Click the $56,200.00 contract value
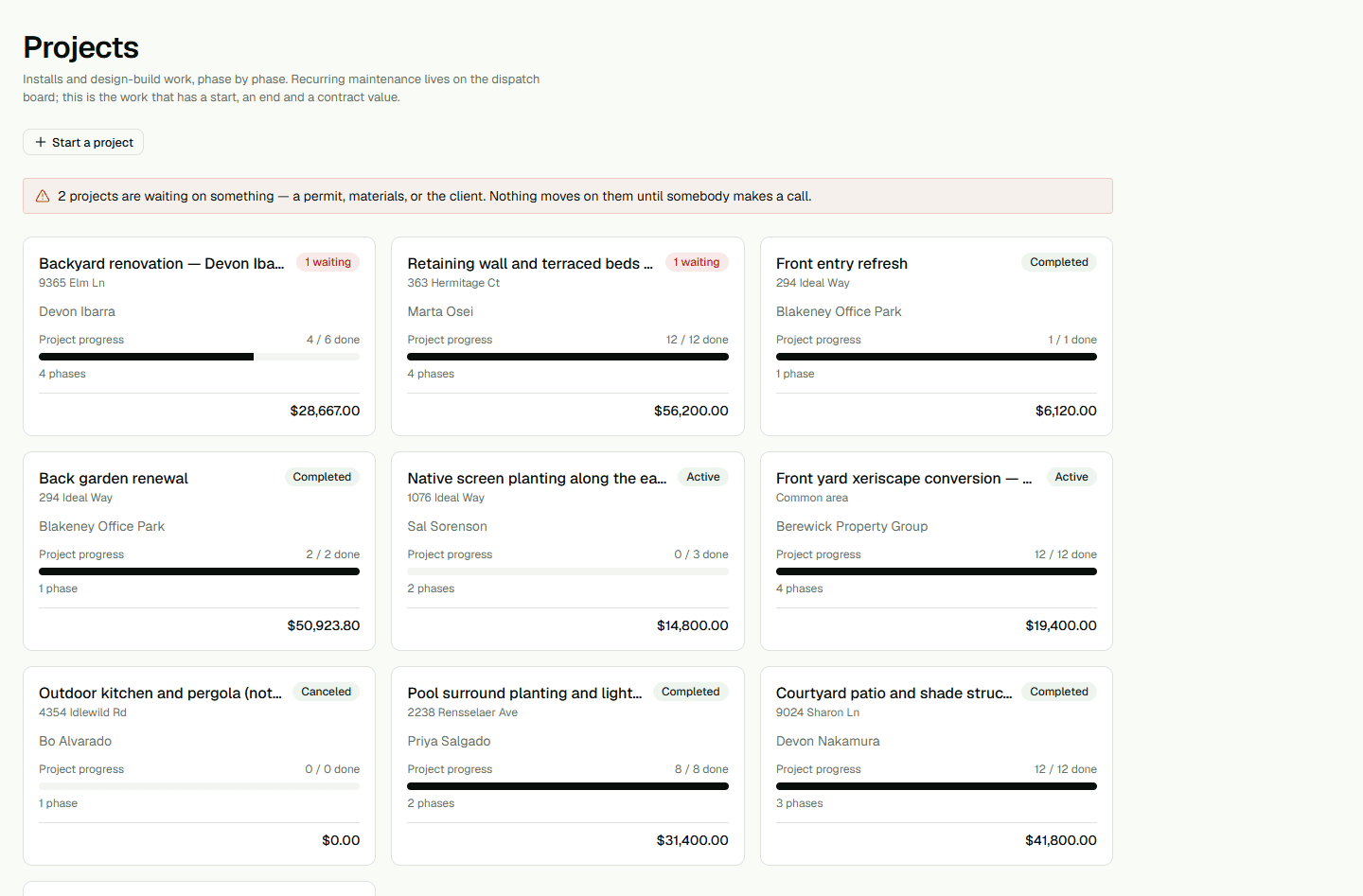The width and height of the screenshot is (1363, 896). [691, 411]
